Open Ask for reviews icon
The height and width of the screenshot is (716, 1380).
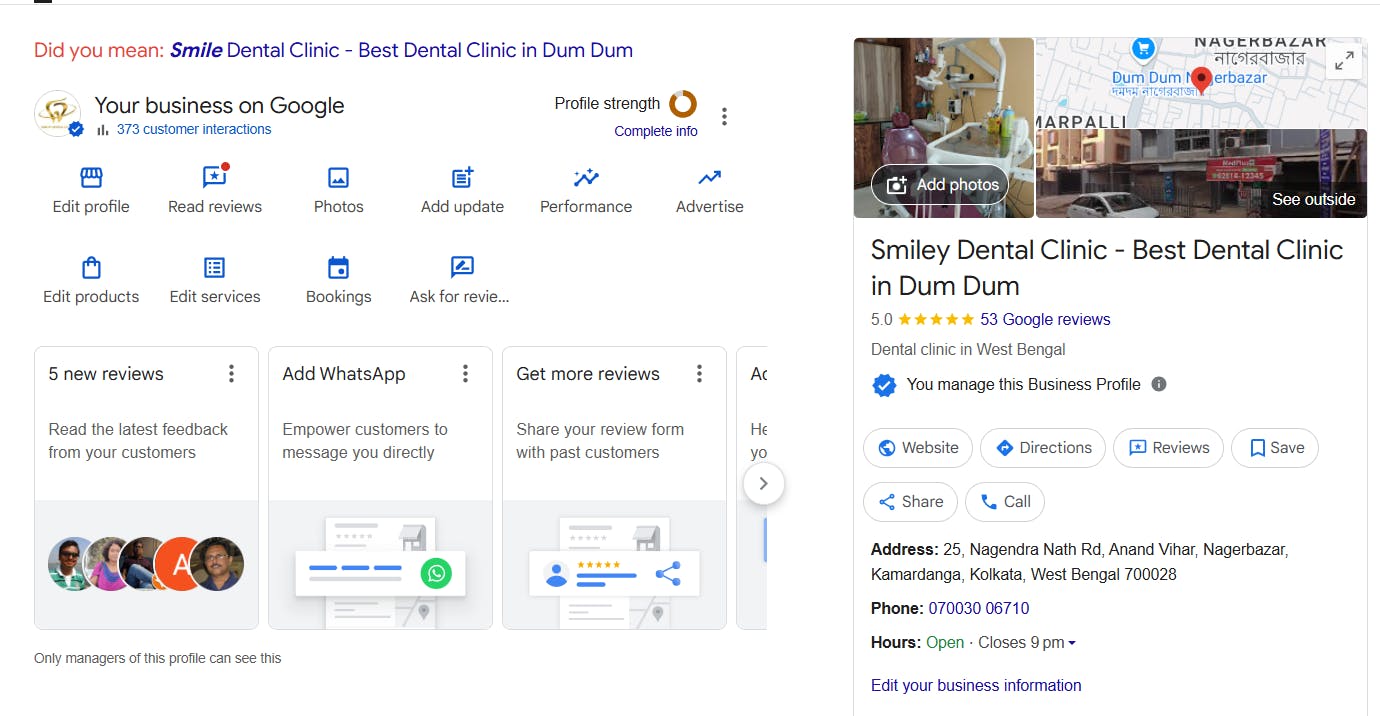[461, 268]
